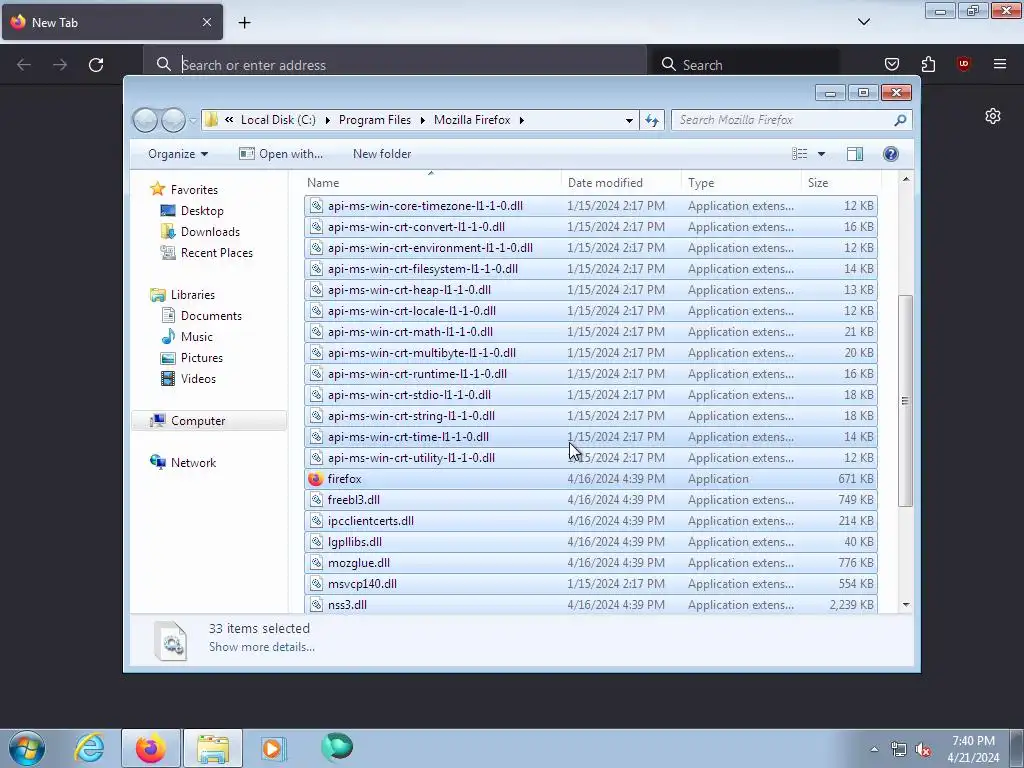Open the Firefox hamburger application menu
Image resolution: width=1024 pixels, height=768 pixels.
(x=1000, y=64)
